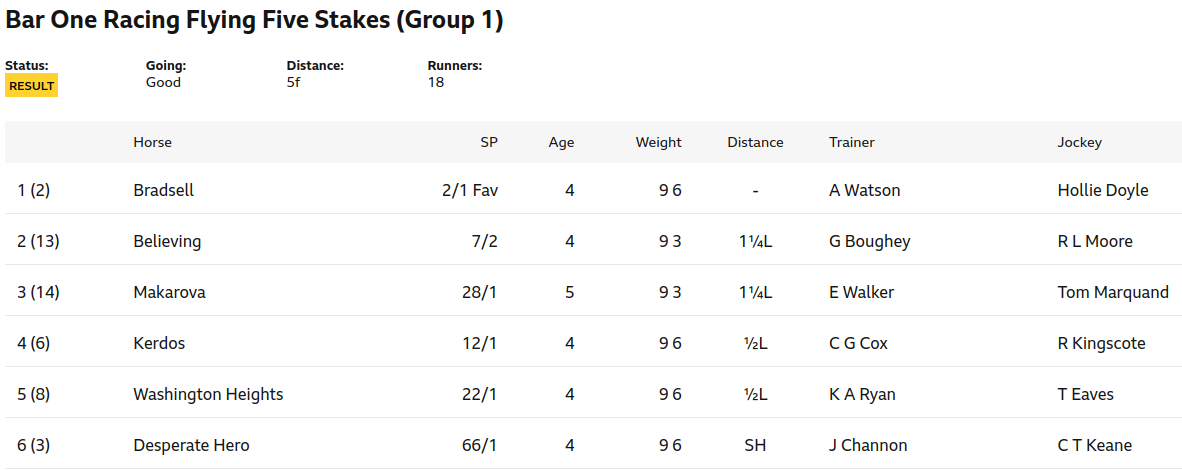1182x470 pixels.
Task: Click the Age column header
Action: 562,142
